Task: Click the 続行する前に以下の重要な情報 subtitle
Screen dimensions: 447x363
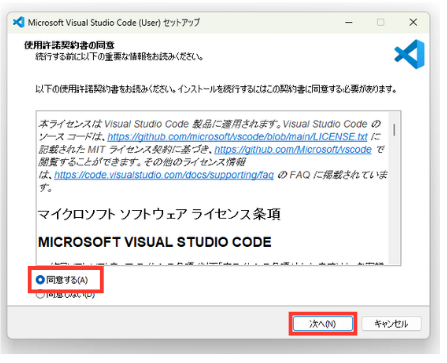Action: 119,56
